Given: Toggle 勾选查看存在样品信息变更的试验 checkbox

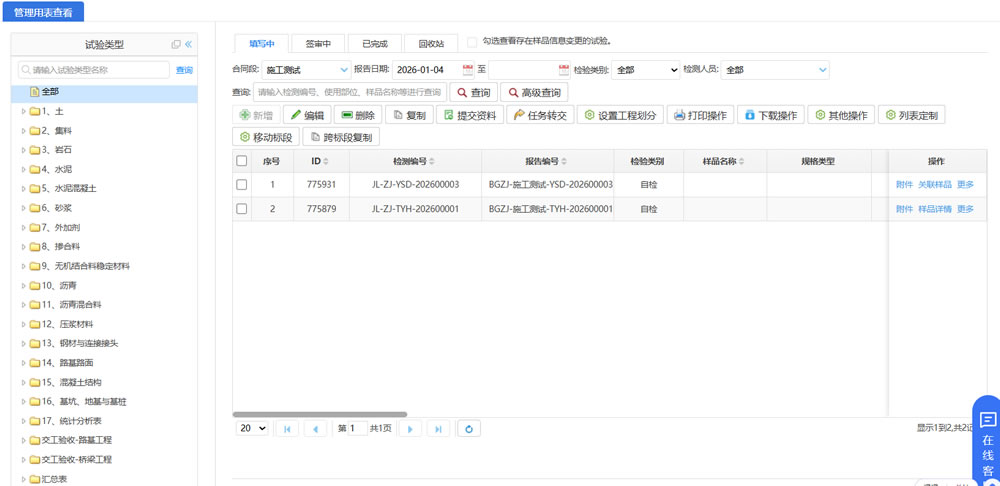Looking at the screenshot, I should [472, 42].
